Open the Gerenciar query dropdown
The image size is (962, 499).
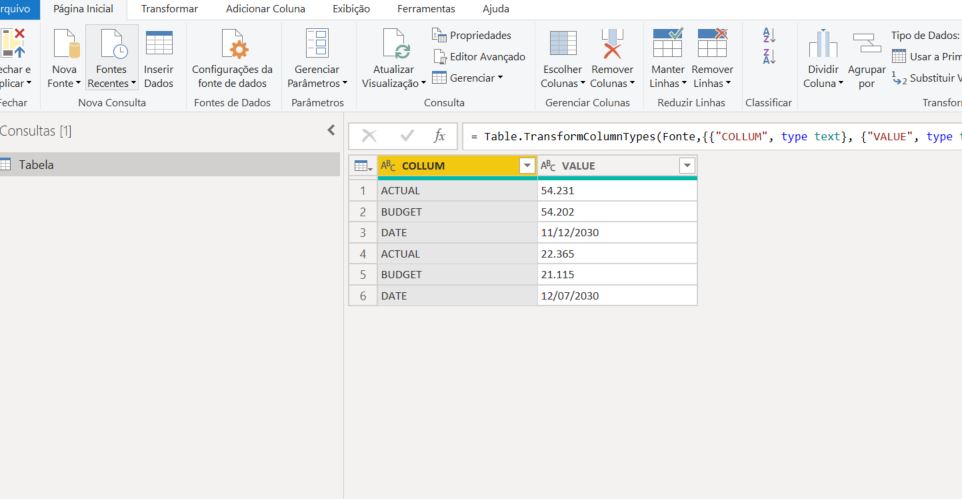(x=468, y=78)
